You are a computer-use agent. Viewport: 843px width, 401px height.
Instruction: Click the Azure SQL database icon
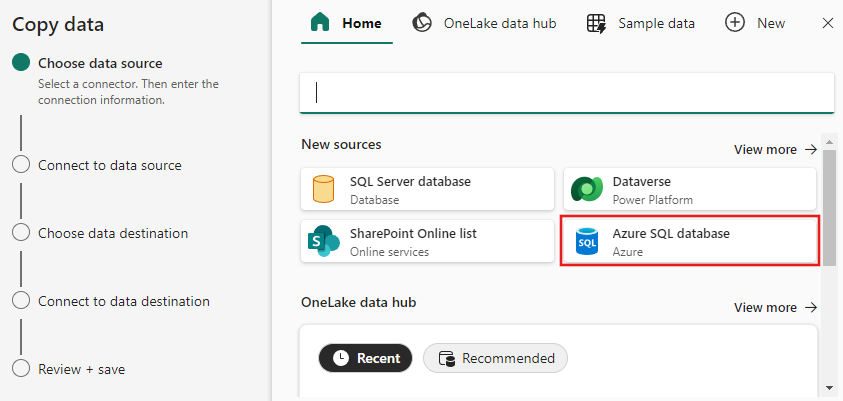click(x=586, y=241)
